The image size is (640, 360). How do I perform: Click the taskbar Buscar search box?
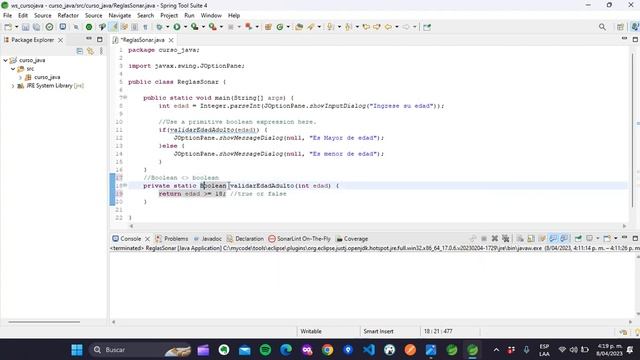[140, 350]
